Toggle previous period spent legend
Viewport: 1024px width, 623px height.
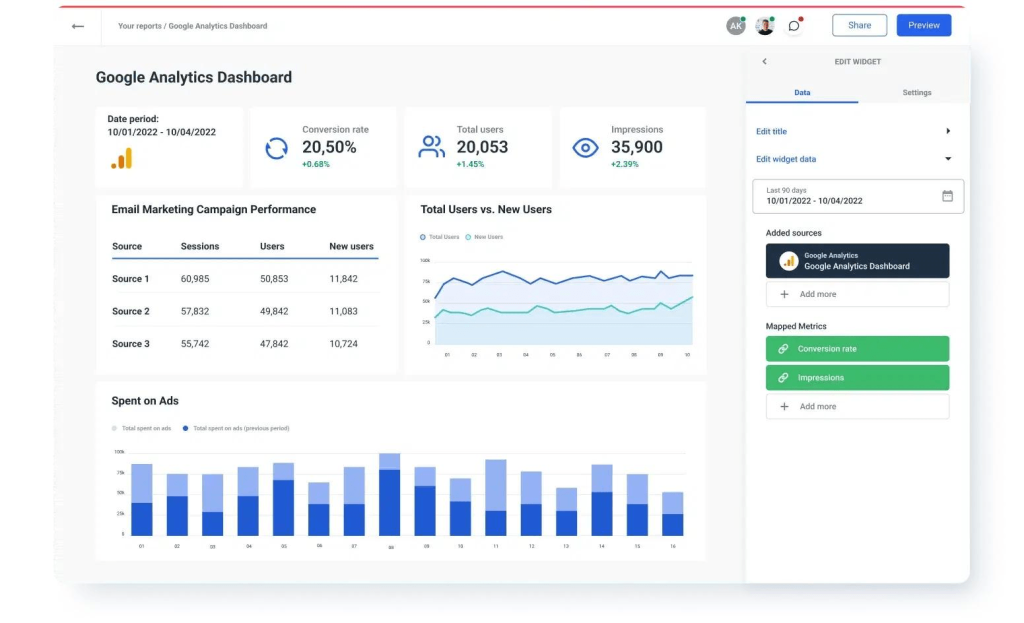point(235,428)
